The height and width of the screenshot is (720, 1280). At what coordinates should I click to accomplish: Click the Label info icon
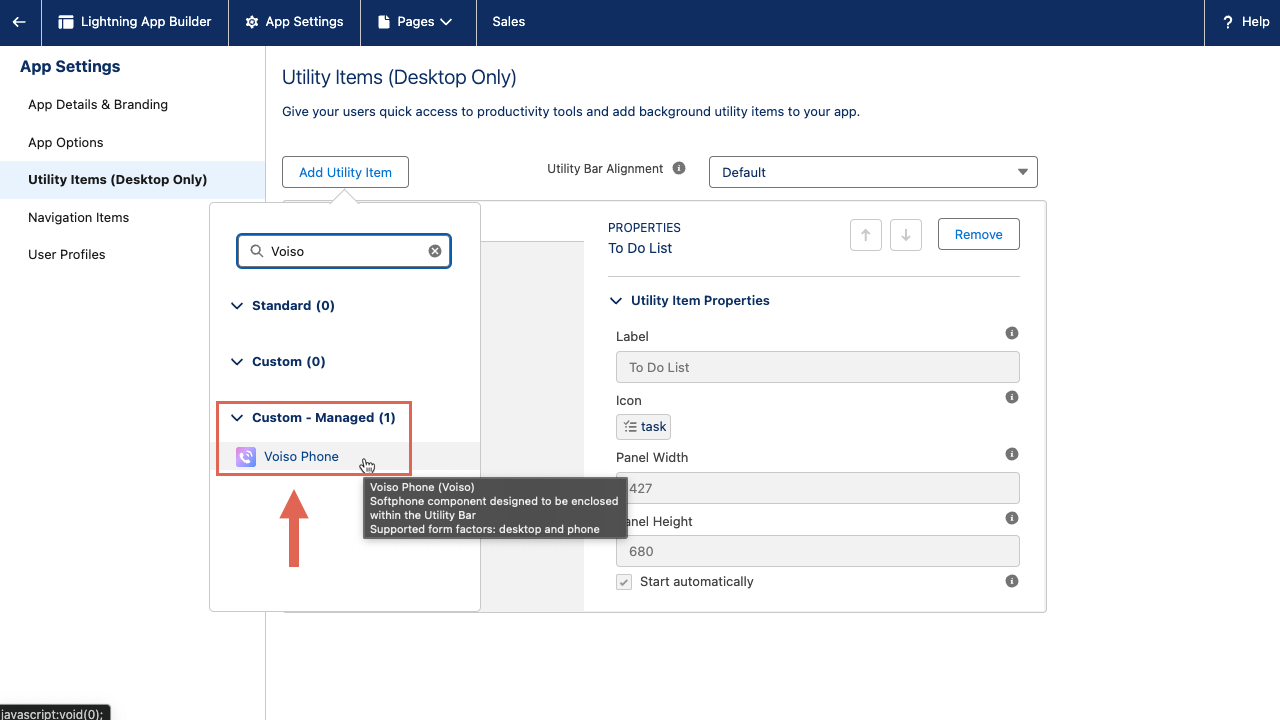[1012, 333]
